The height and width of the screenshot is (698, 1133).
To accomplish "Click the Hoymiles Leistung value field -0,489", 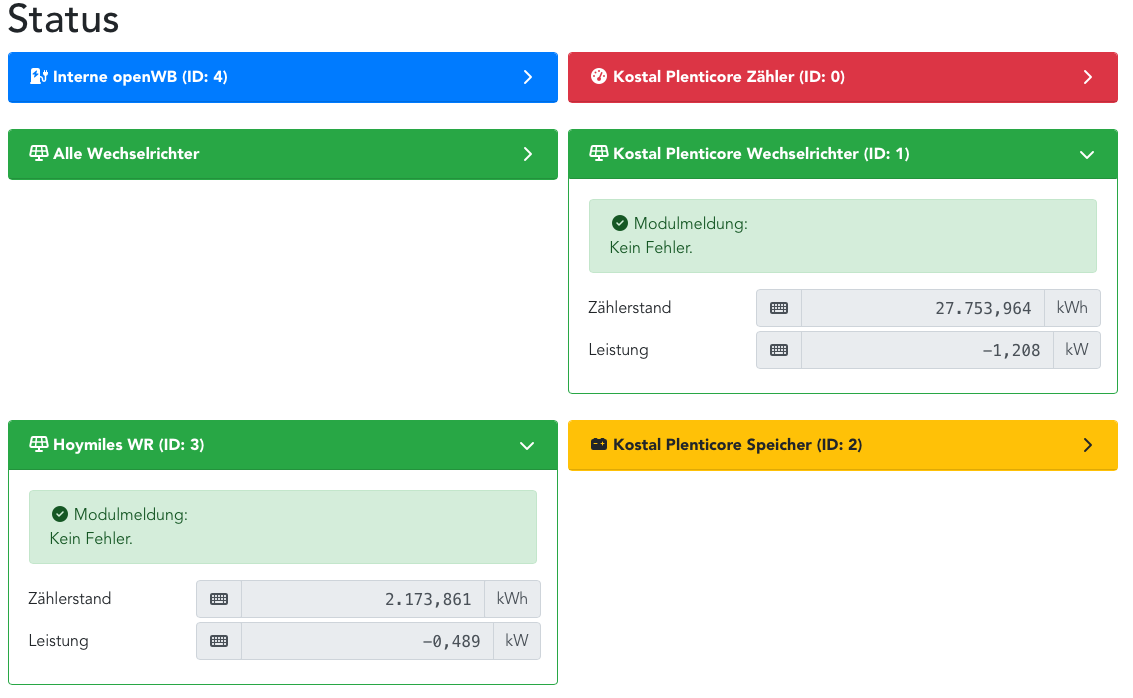I will [x=362, y=641].
